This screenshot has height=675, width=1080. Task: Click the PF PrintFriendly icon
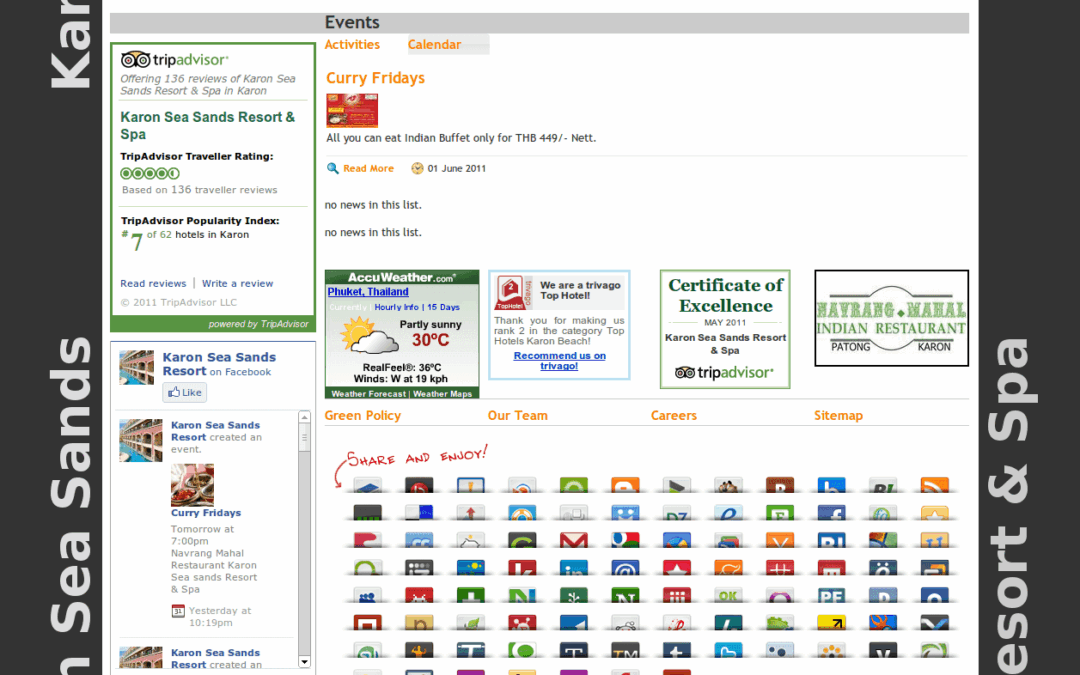tap(831, 595)
